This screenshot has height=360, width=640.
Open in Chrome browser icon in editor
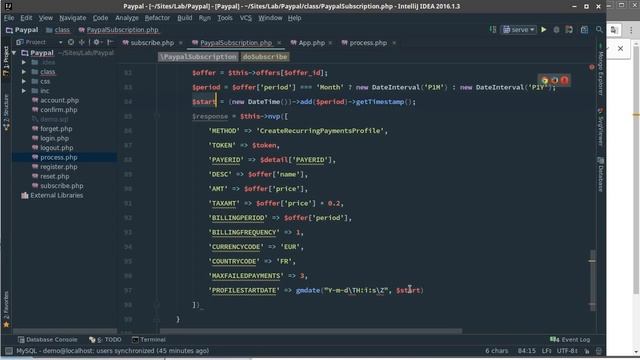point(545,80)
